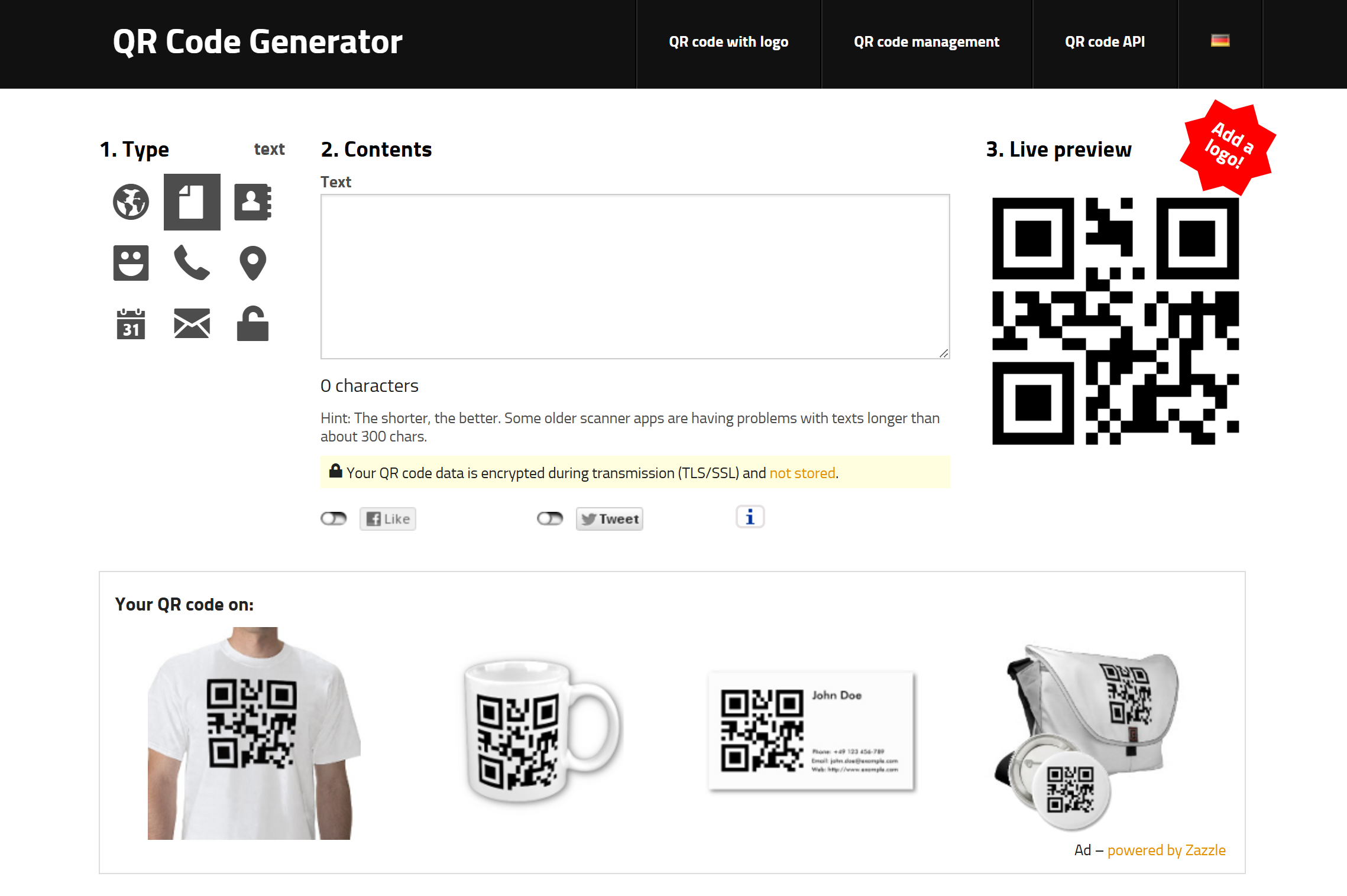The image size is (1347, 896).
Task: Enable the Facebook Like toggle switch
Action: (333, 519)
